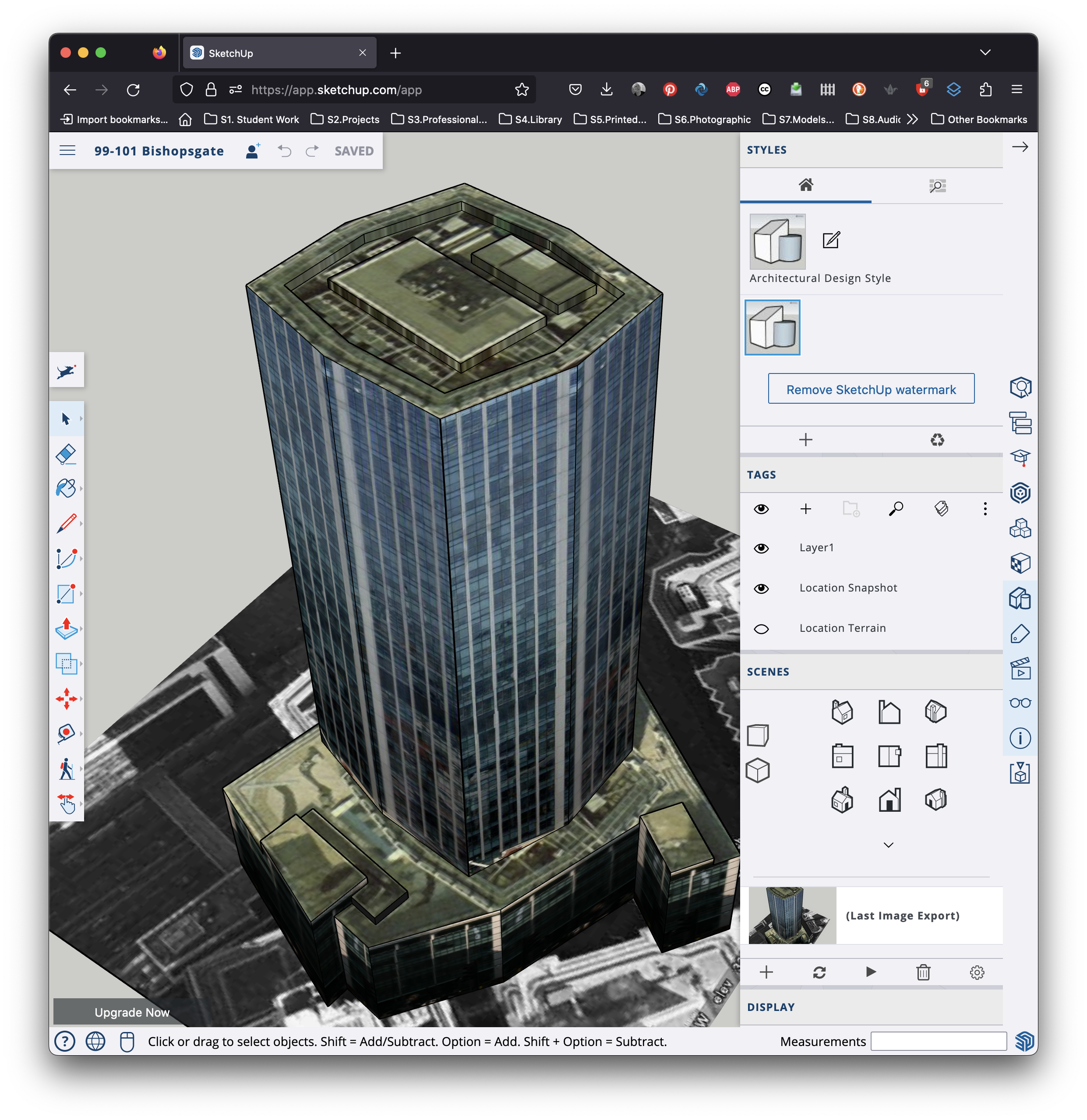Image resolution: width=1087 pixels, height=1120 pixels.
Task: Open the S2.Projects bookmark folder
Action: (345, 120)
